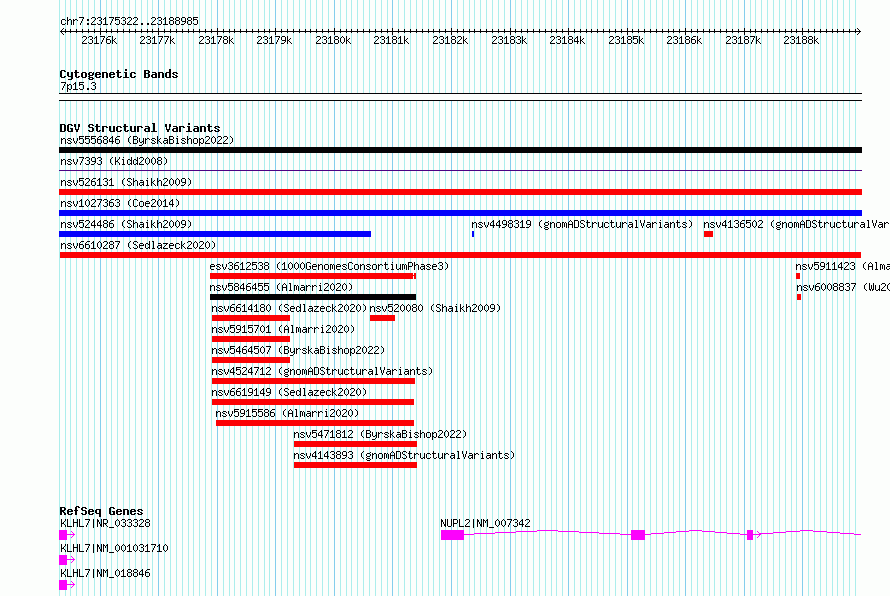Click nsv5464507 (ByrskaBishop2022) label
890x596 pixels.
(x=298, y=350)
